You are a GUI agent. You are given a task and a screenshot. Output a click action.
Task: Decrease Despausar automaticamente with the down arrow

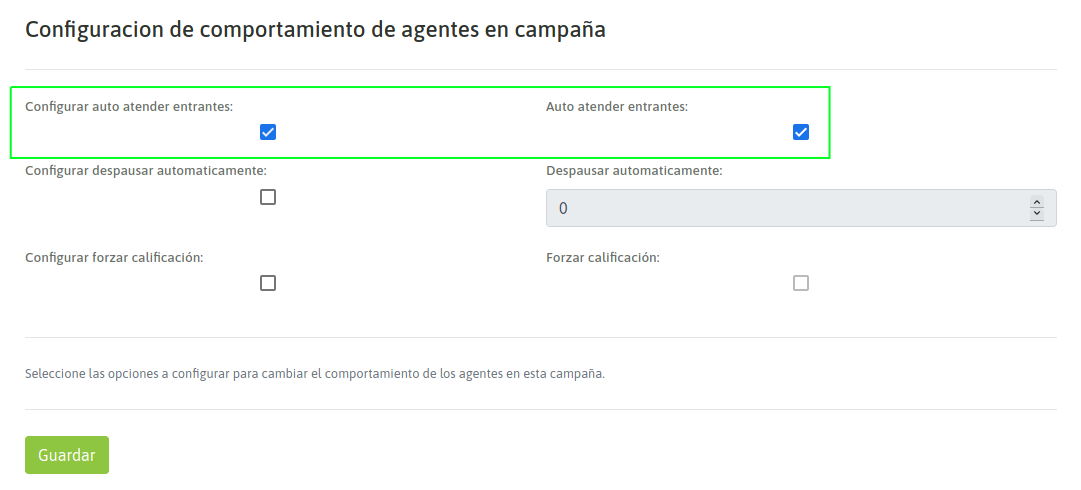point(1037,214)
